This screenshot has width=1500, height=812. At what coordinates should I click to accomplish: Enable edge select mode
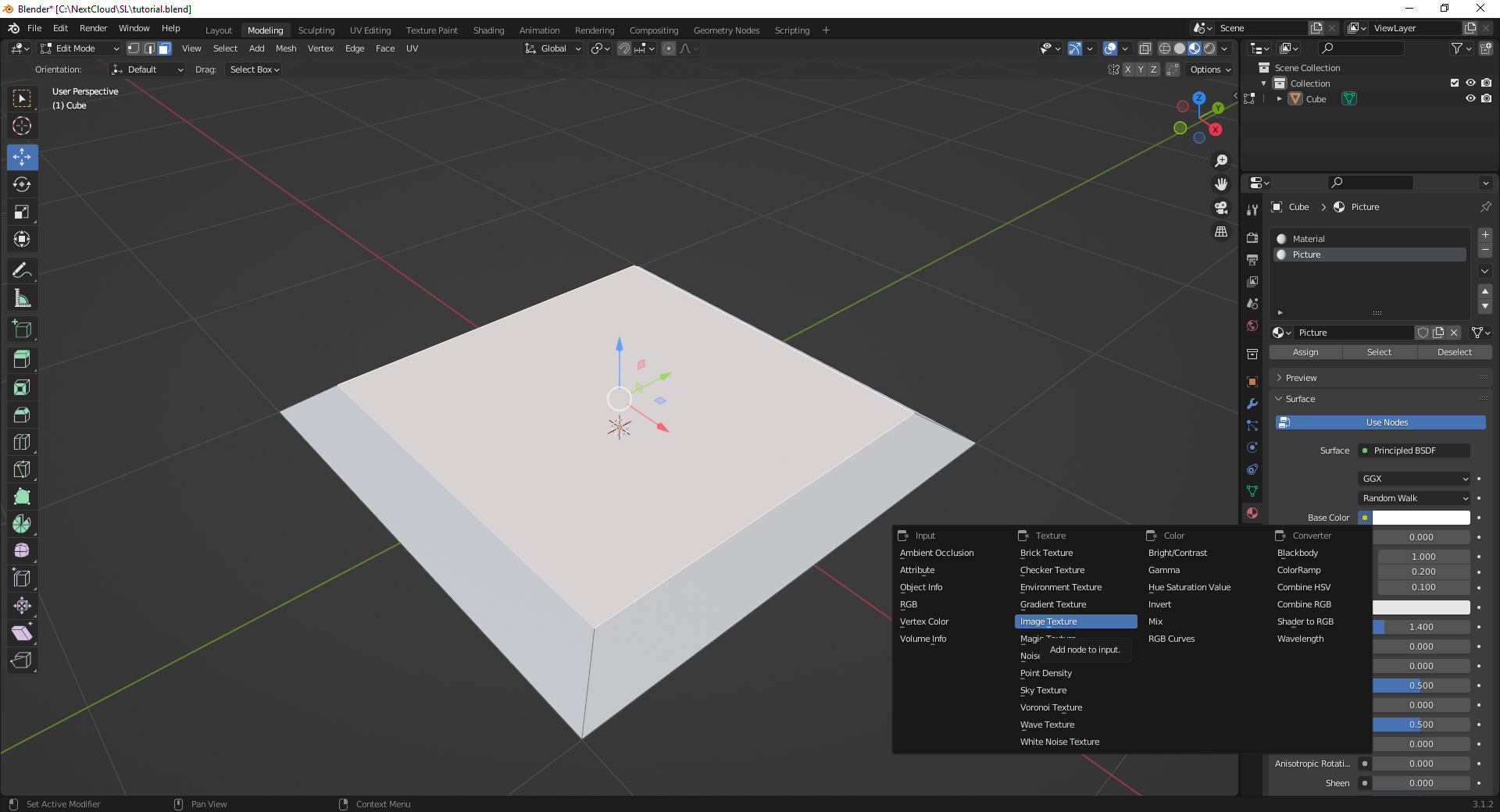tap(149, 48)
